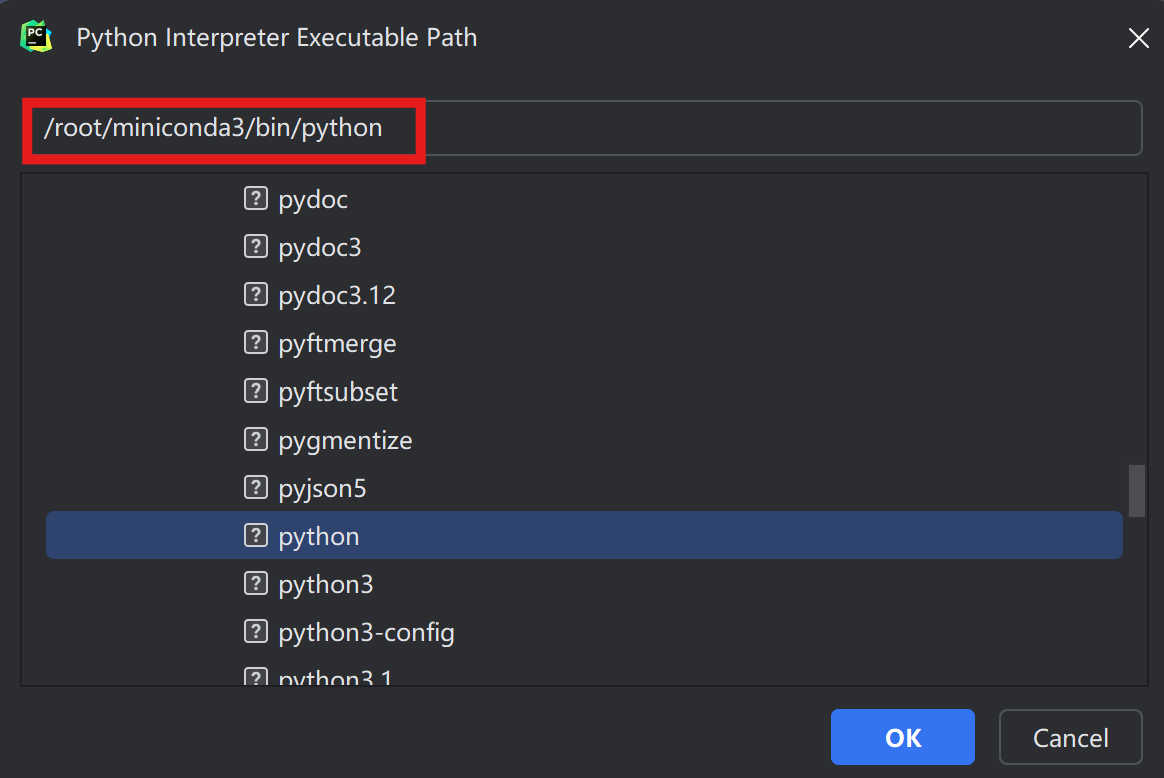Click the file icon next to pyjson5
Viewport: 1164px width, 778px height.
(x=256, y=488)
